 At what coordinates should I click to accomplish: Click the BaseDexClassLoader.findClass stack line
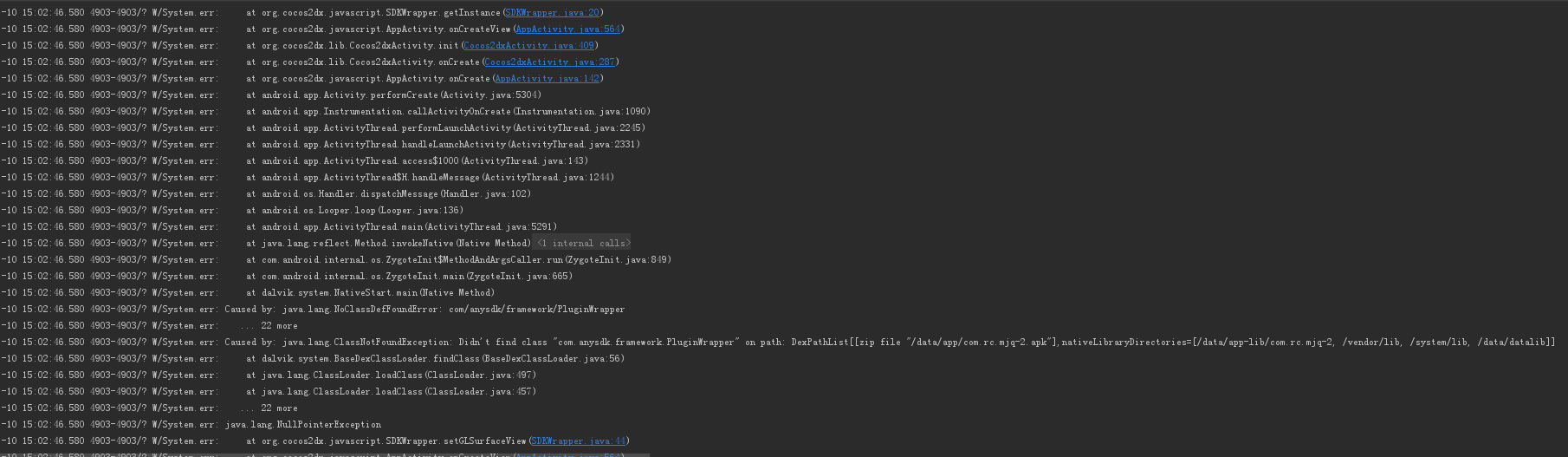(435, 359)
